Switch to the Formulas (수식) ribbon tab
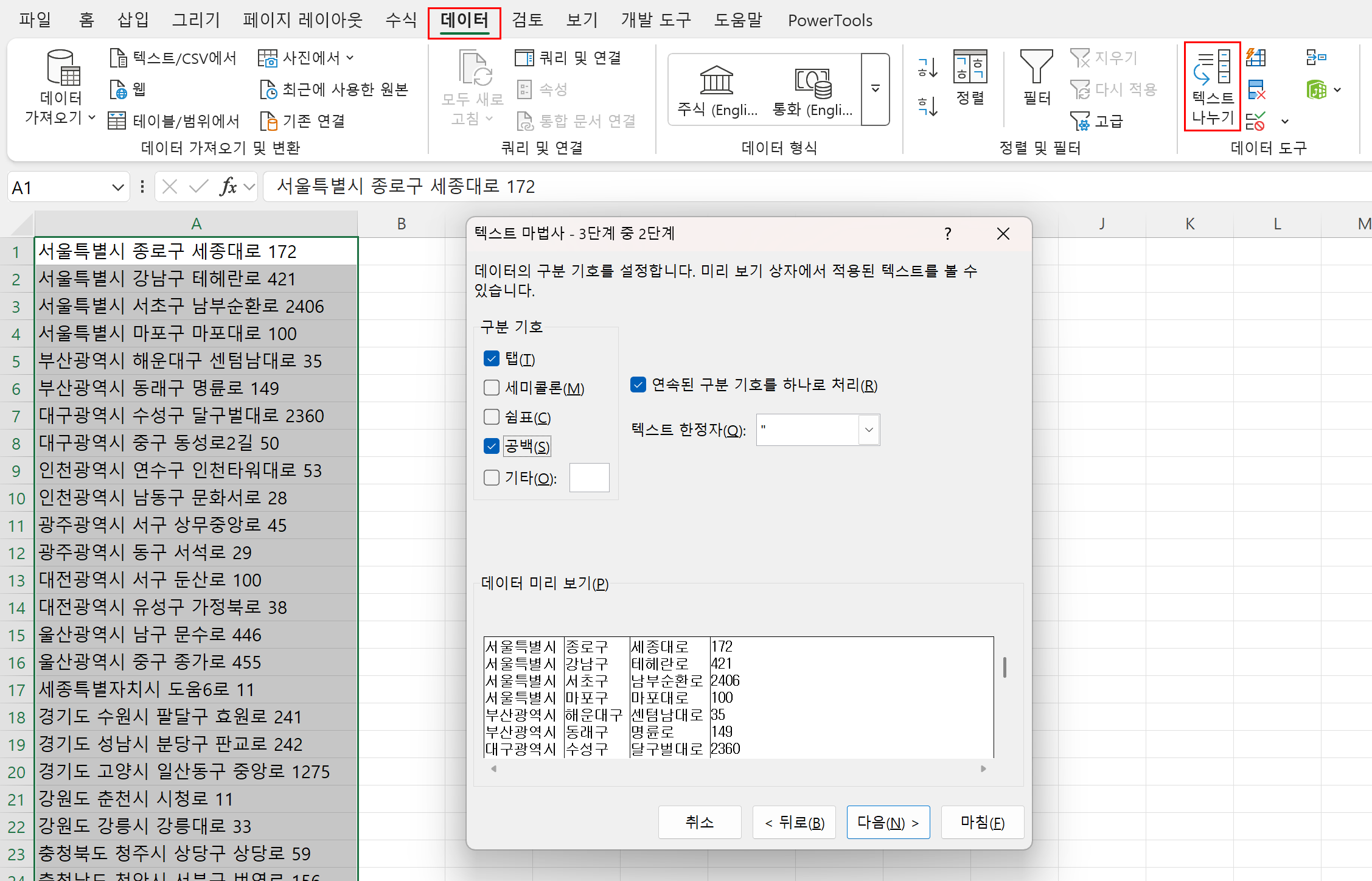 coord(400,20)
